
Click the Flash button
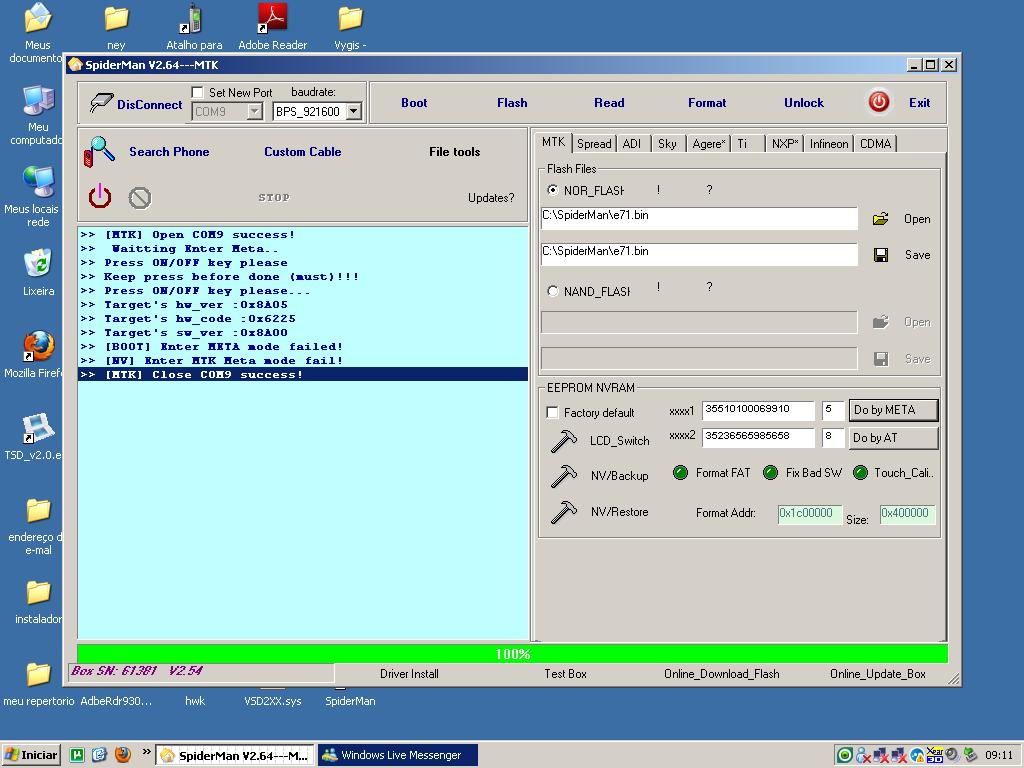pos(512,103)
